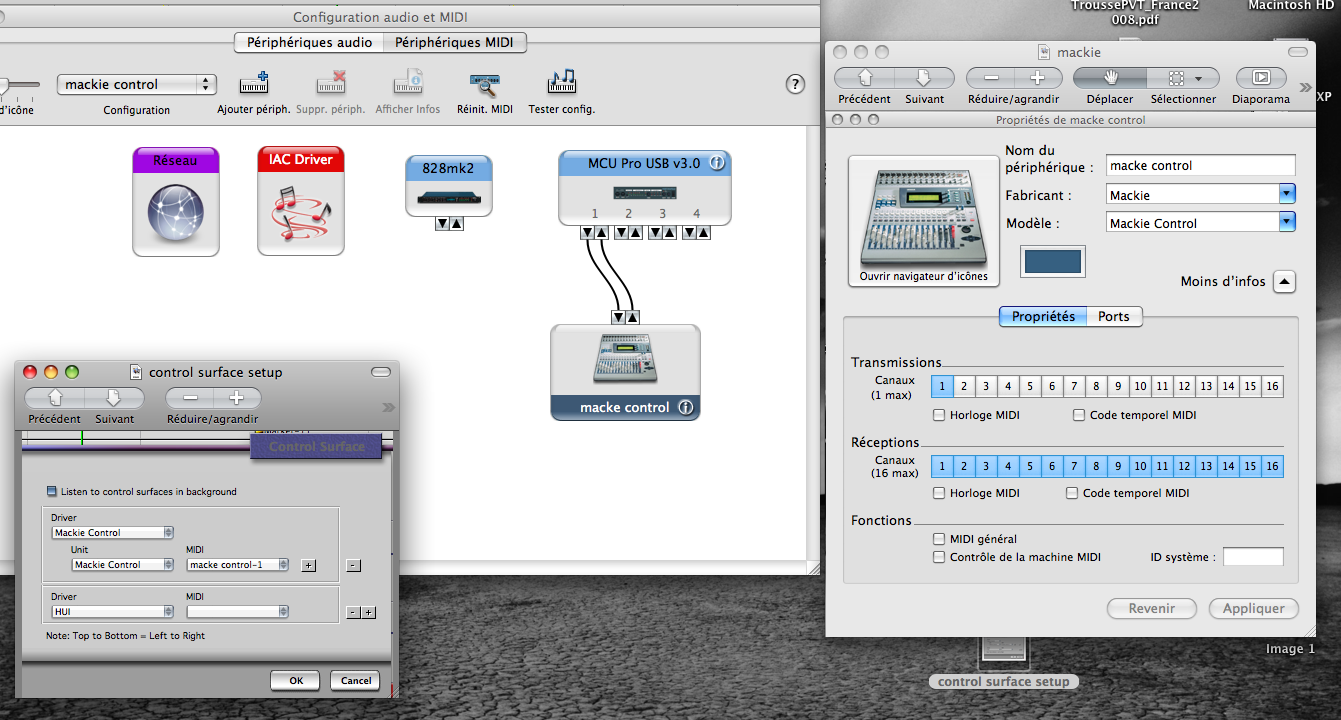Click the Ajouter périph. toolbar icon

click(x=254, y=85)
